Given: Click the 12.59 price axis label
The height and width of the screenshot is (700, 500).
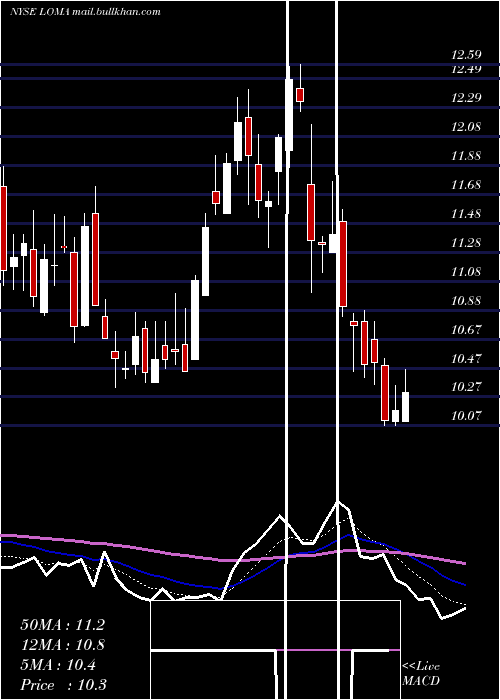Looking at the screenshot, I should click(x=466, y=55).
